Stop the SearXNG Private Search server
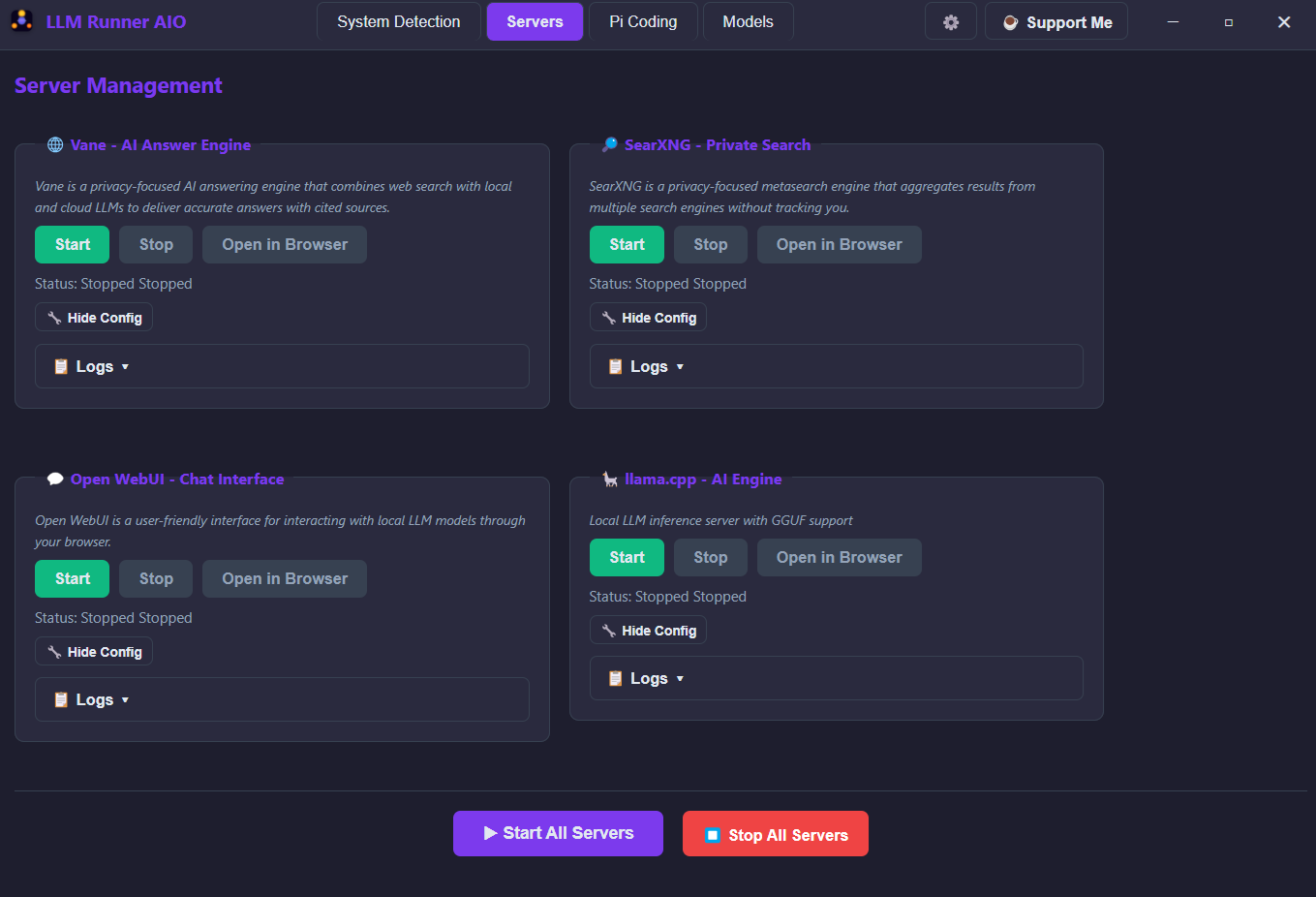1316x897 pixels. coord(711,245)
